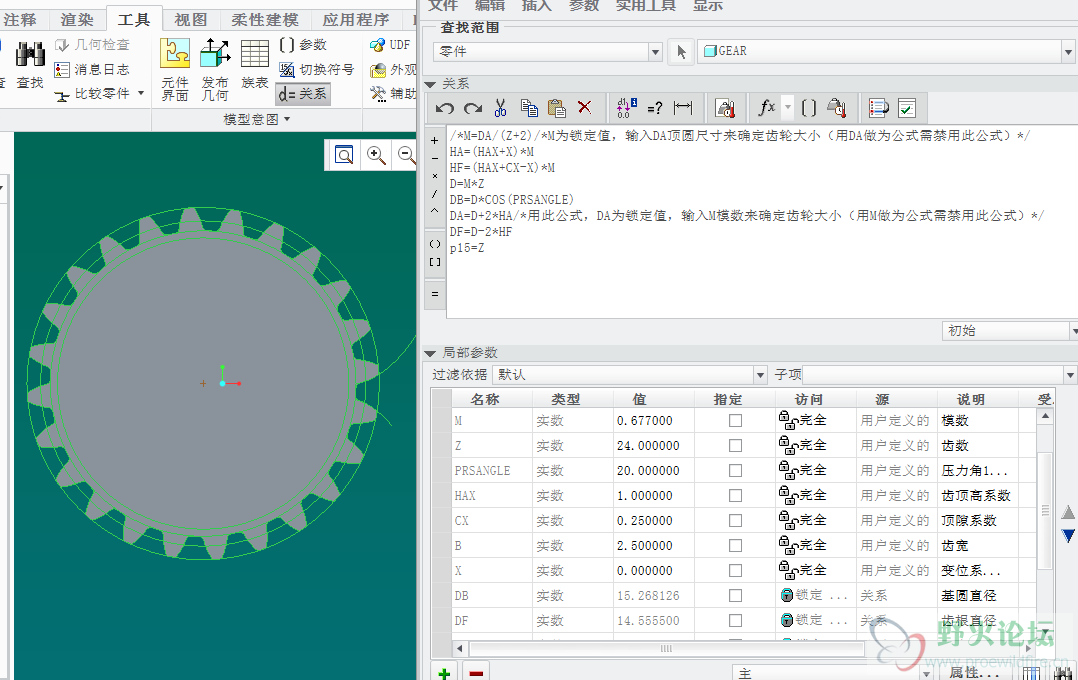1078x680 pixels.
Task: Insert the plus operator into relations
Action: [434, 140]
